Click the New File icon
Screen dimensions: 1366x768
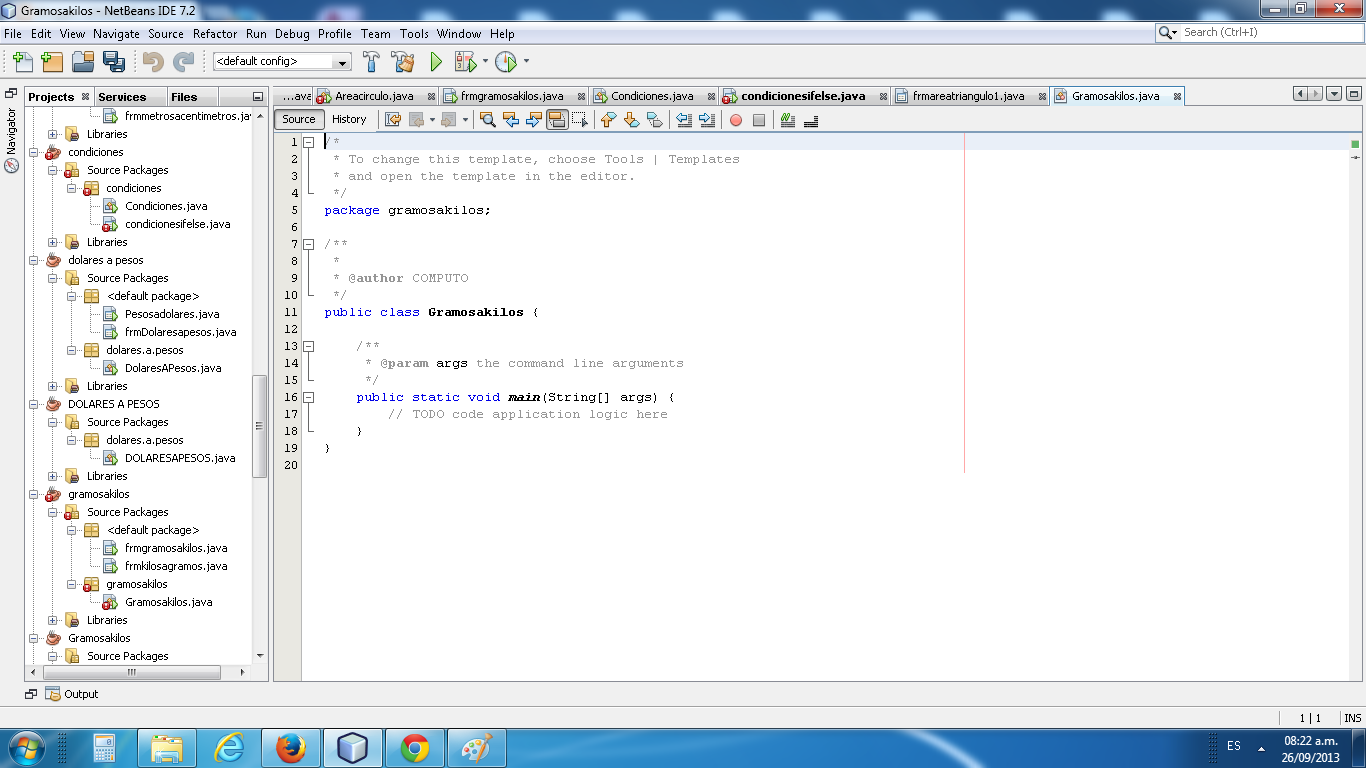[22, 62]
